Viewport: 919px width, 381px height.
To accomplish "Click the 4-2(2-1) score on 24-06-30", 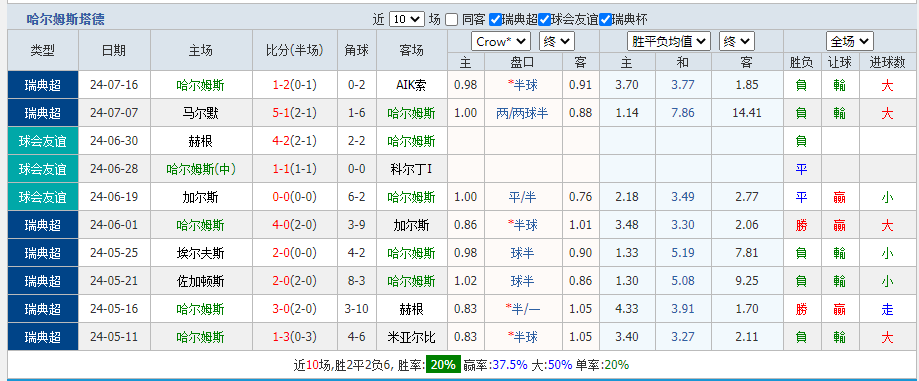I will (295, 141).
